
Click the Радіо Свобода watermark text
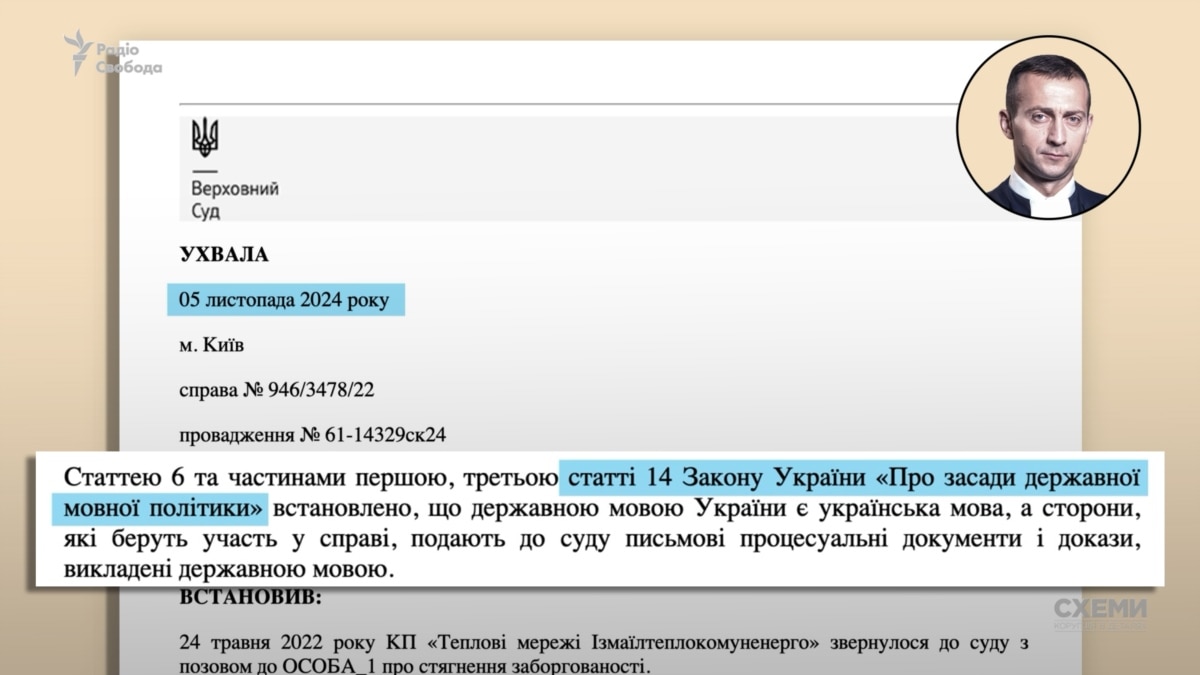pos(128,59)
